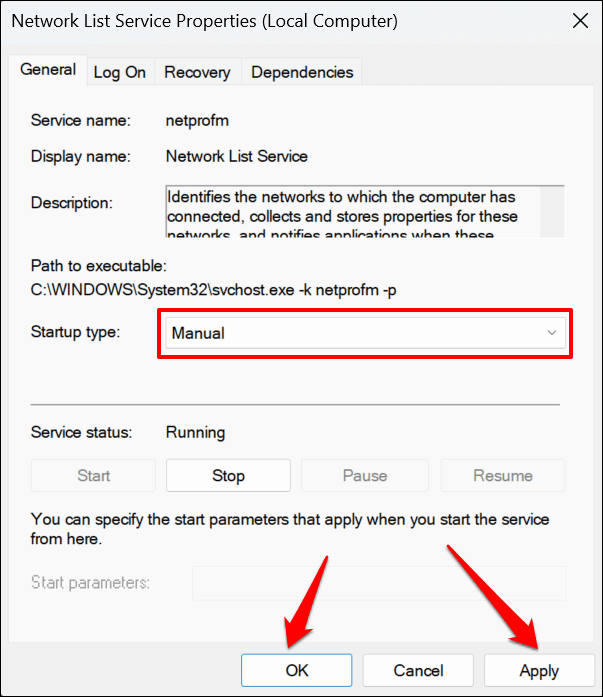Switch to the General tab
603x697 pixels.
[48, 70]
